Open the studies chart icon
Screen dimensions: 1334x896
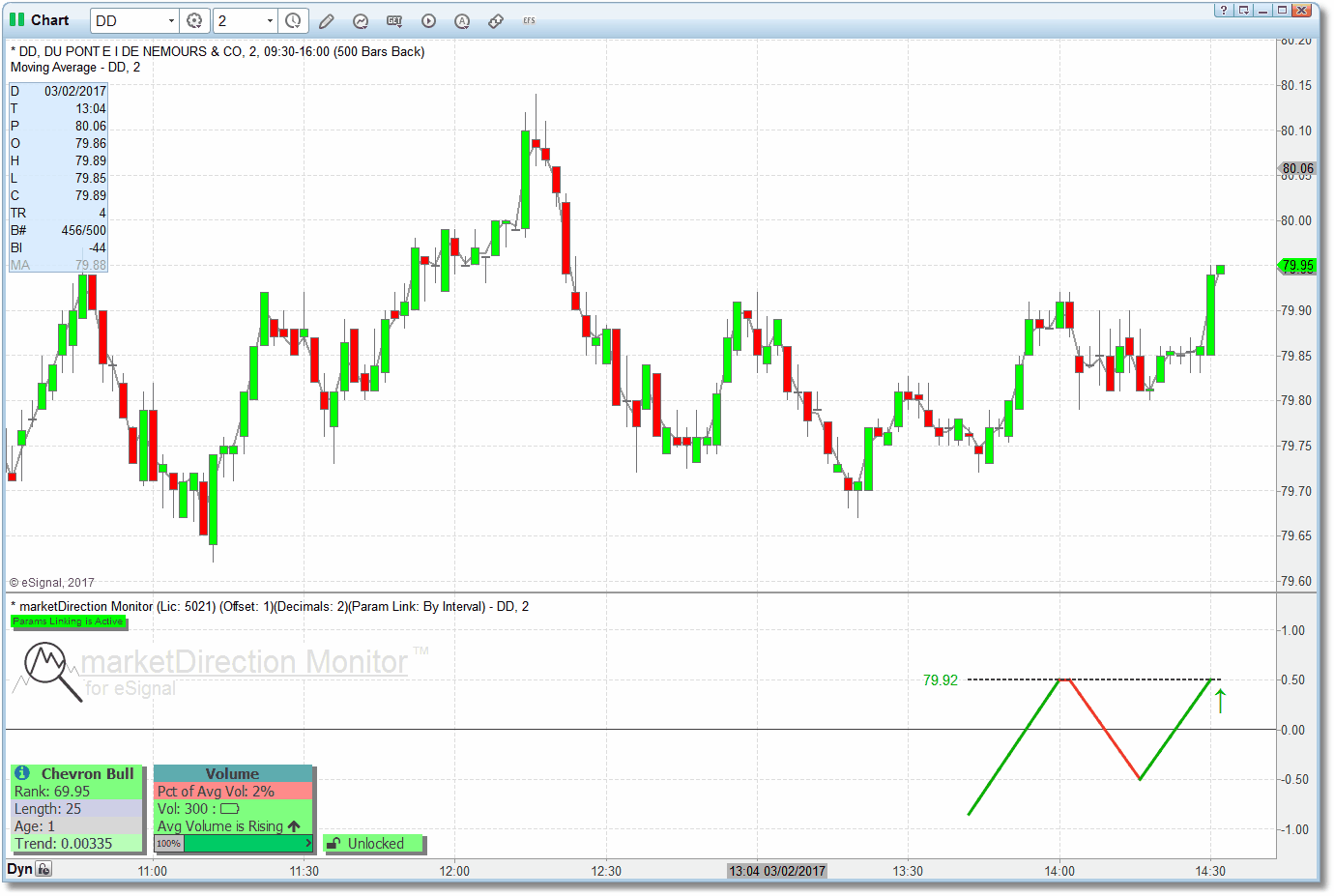[x=361, y=20]
